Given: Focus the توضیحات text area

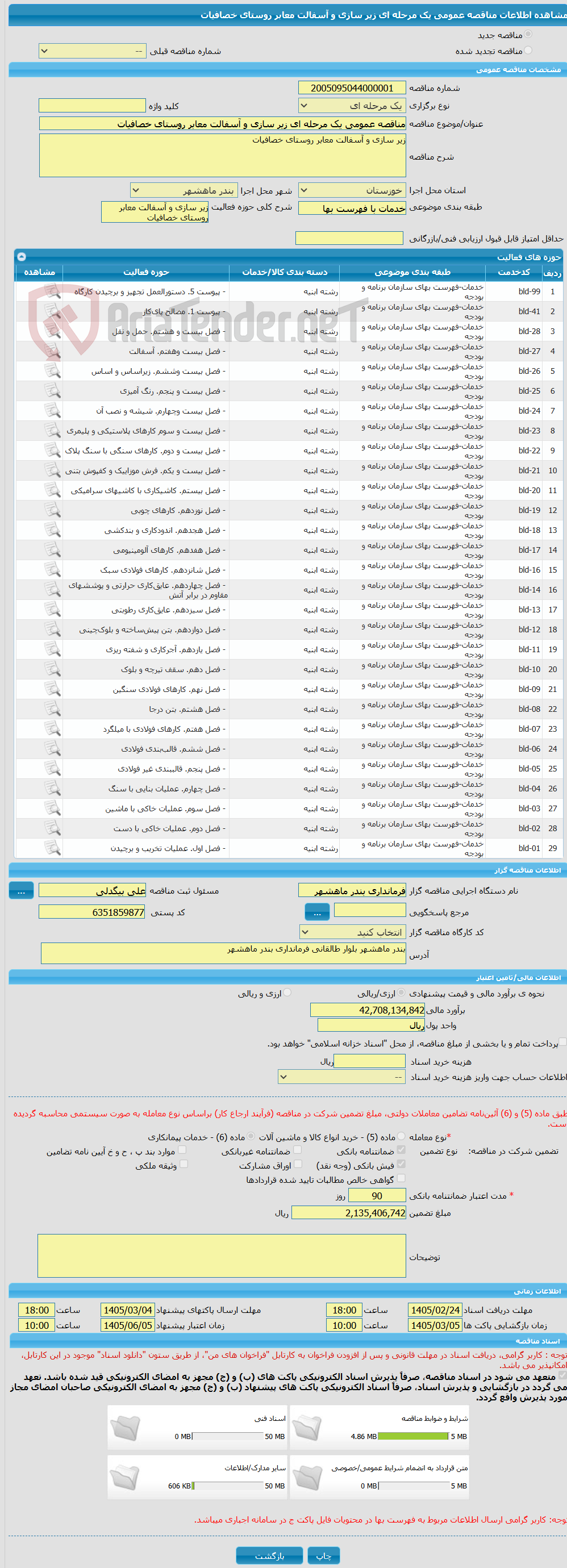Looking at the screenshot, I should 222,1254.
